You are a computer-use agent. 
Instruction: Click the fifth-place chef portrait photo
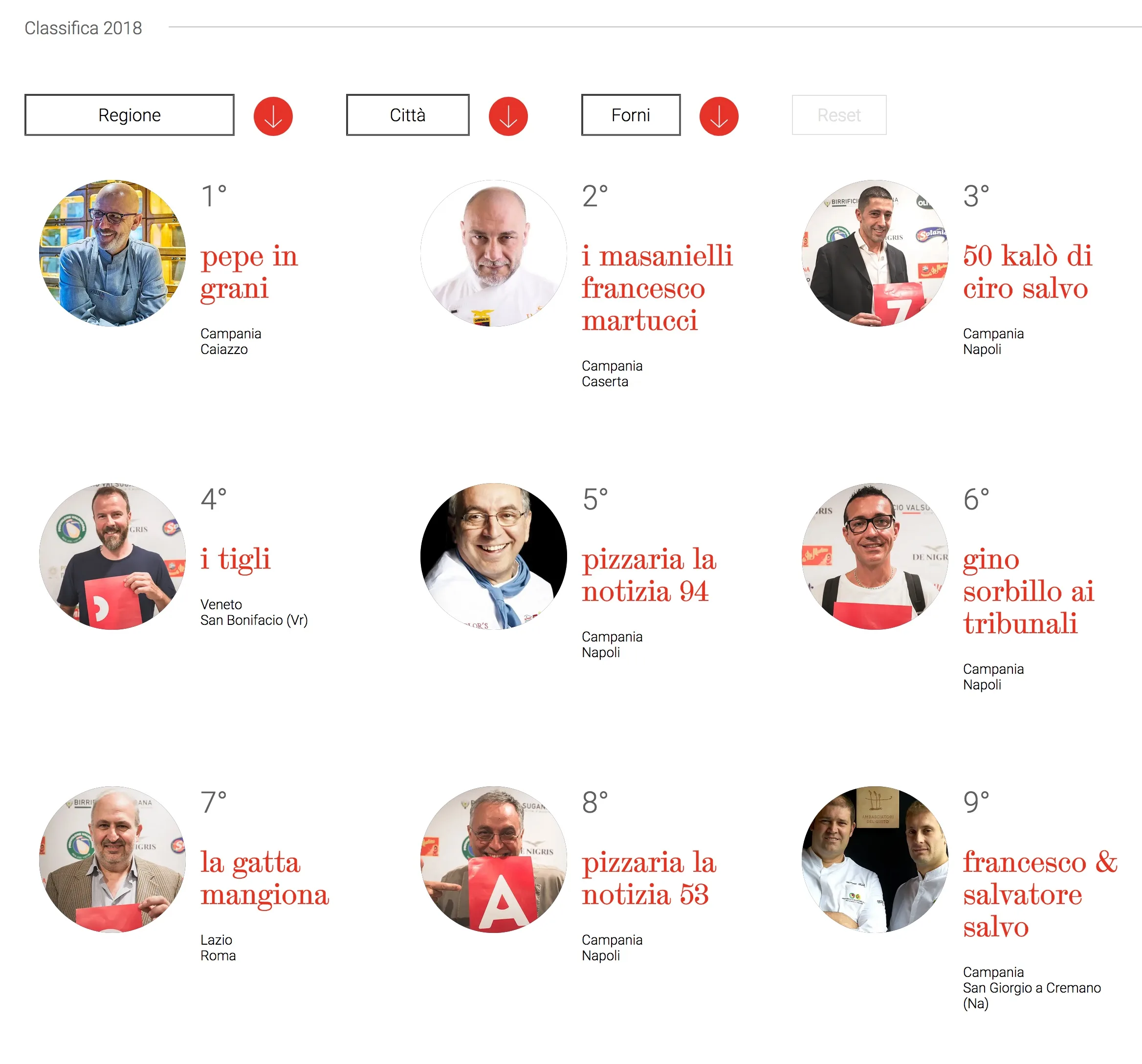coord(493,556)
